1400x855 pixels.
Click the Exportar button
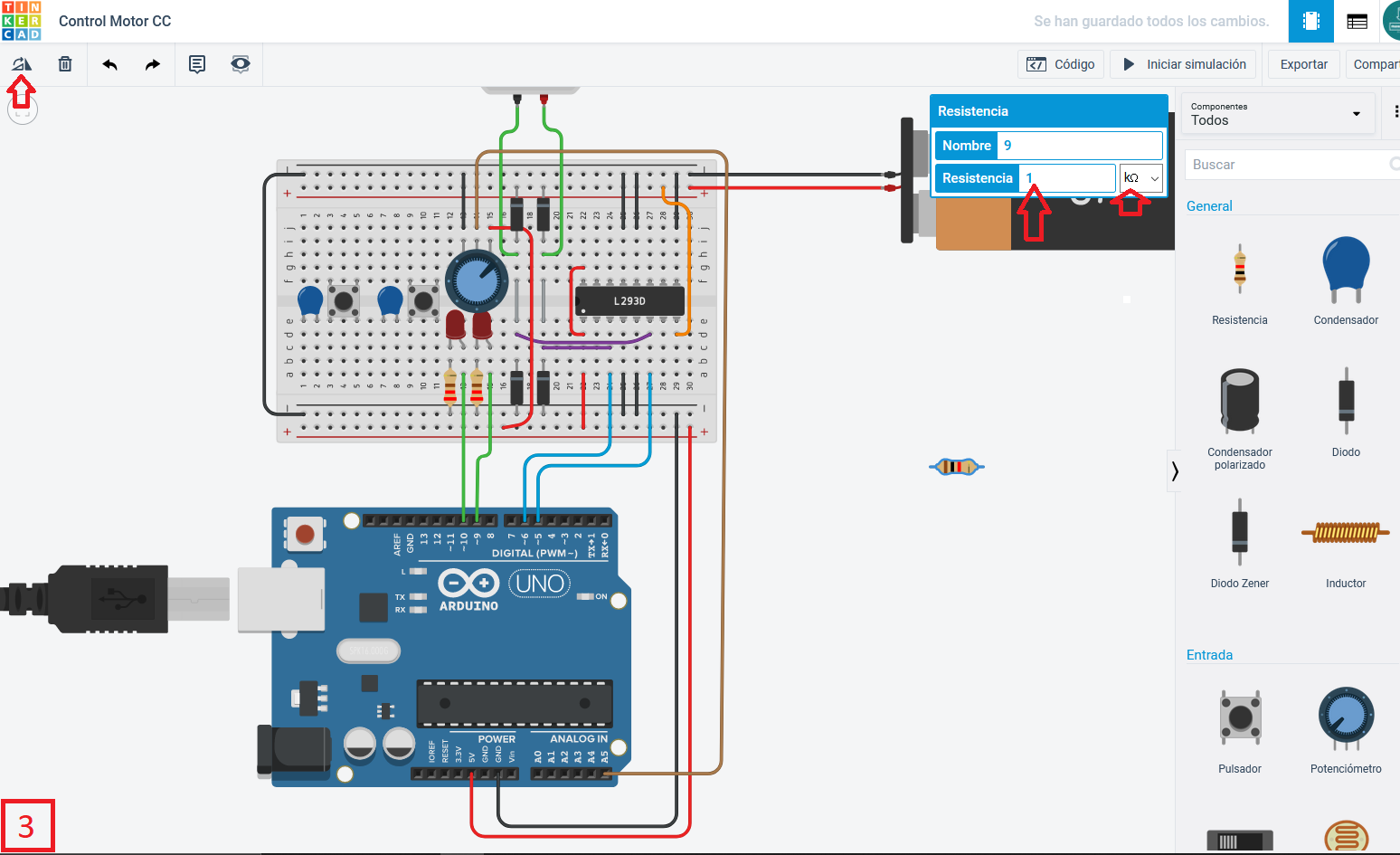1304,64
